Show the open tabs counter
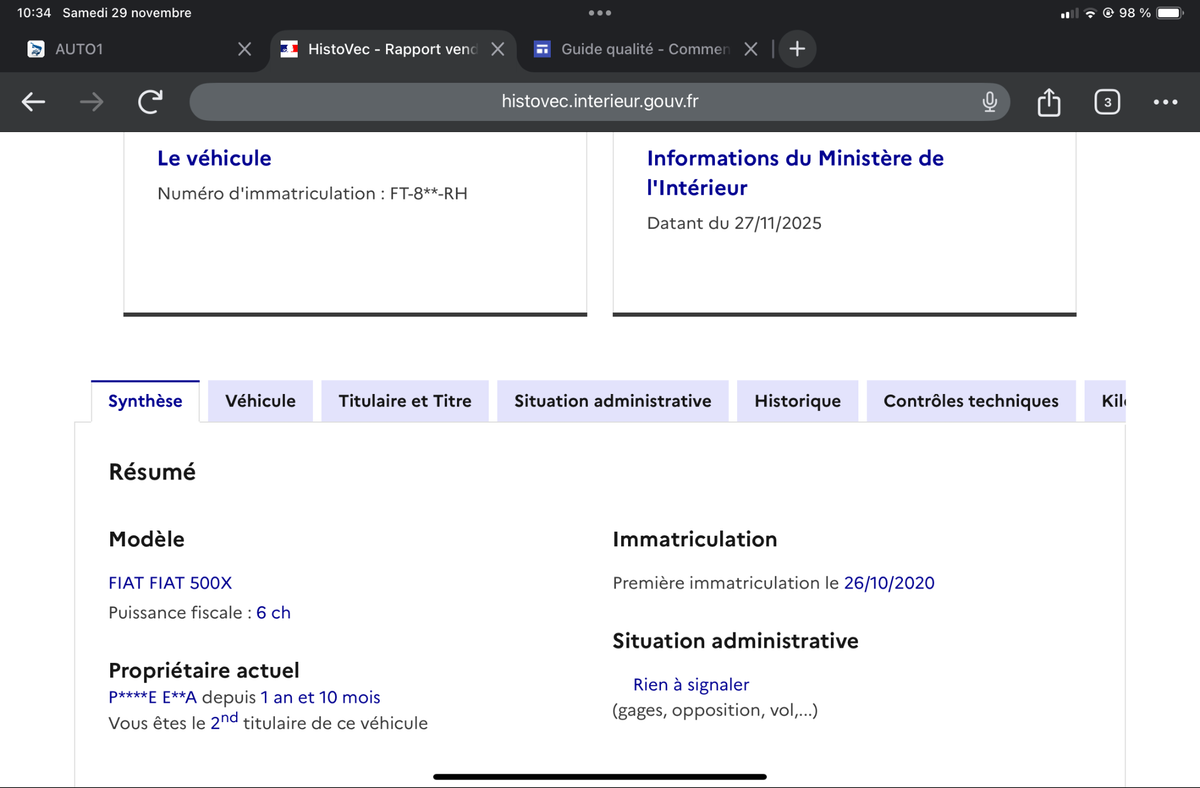Screen dimensions: 1200x788 click(x=1107, y=101)
